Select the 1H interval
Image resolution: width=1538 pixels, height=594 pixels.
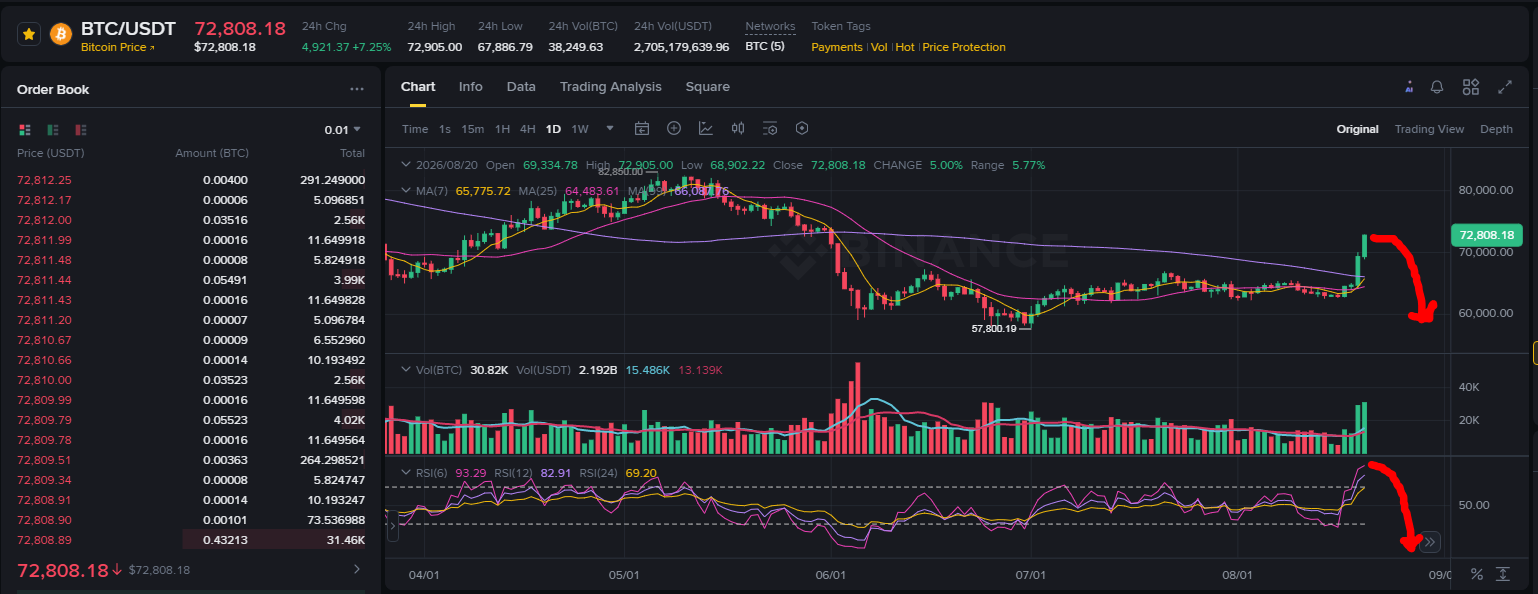click(x=503, y=129)
